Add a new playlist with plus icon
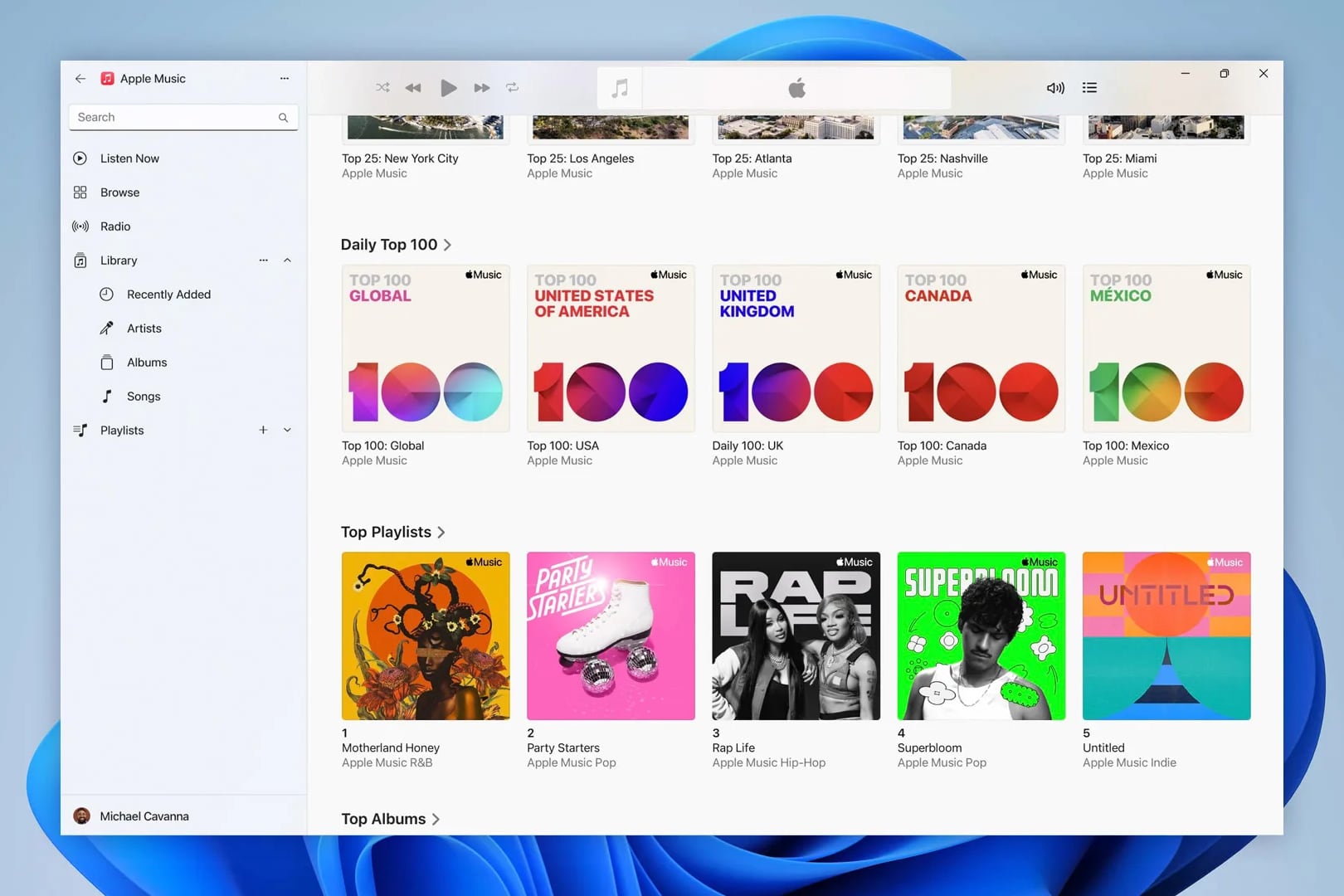Image resolution: width=1344 pixels, height=896 pixels. 263,430
